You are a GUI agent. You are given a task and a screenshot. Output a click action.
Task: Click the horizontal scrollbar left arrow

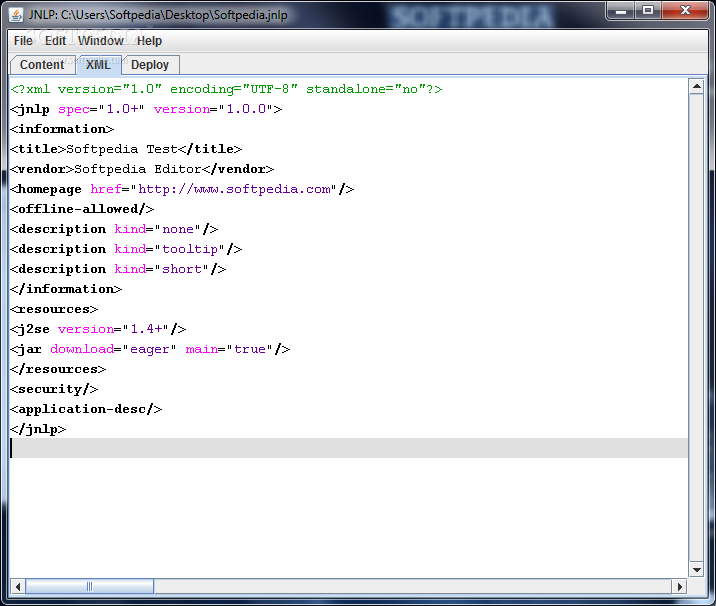(x=18, y=586)
